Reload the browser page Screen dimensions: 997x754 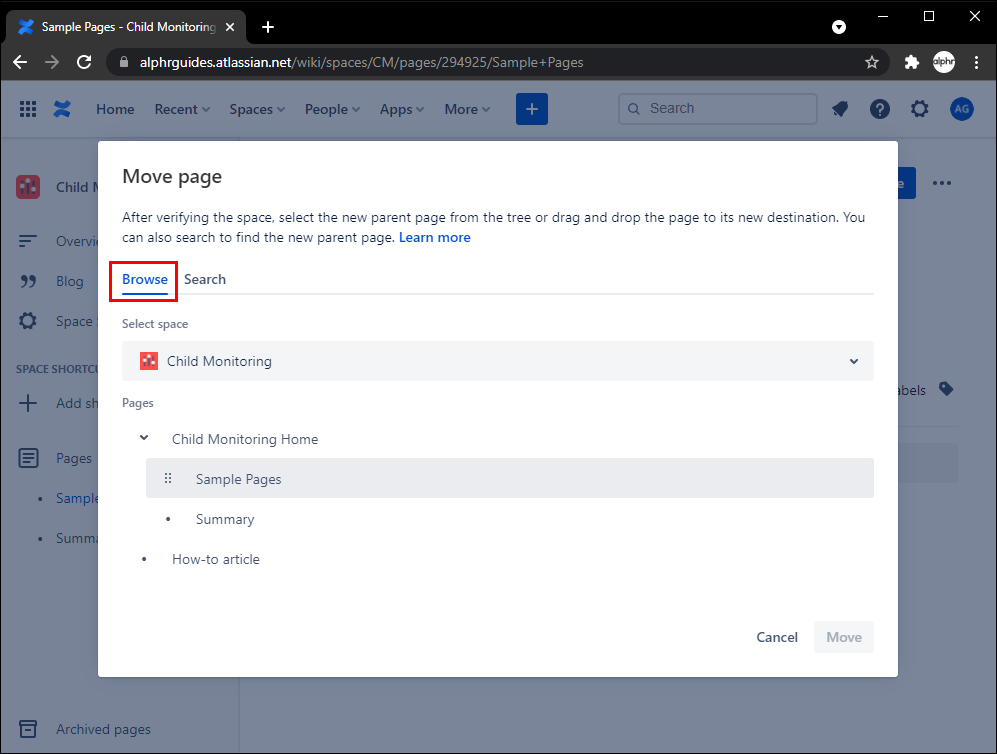pos(84,62)
